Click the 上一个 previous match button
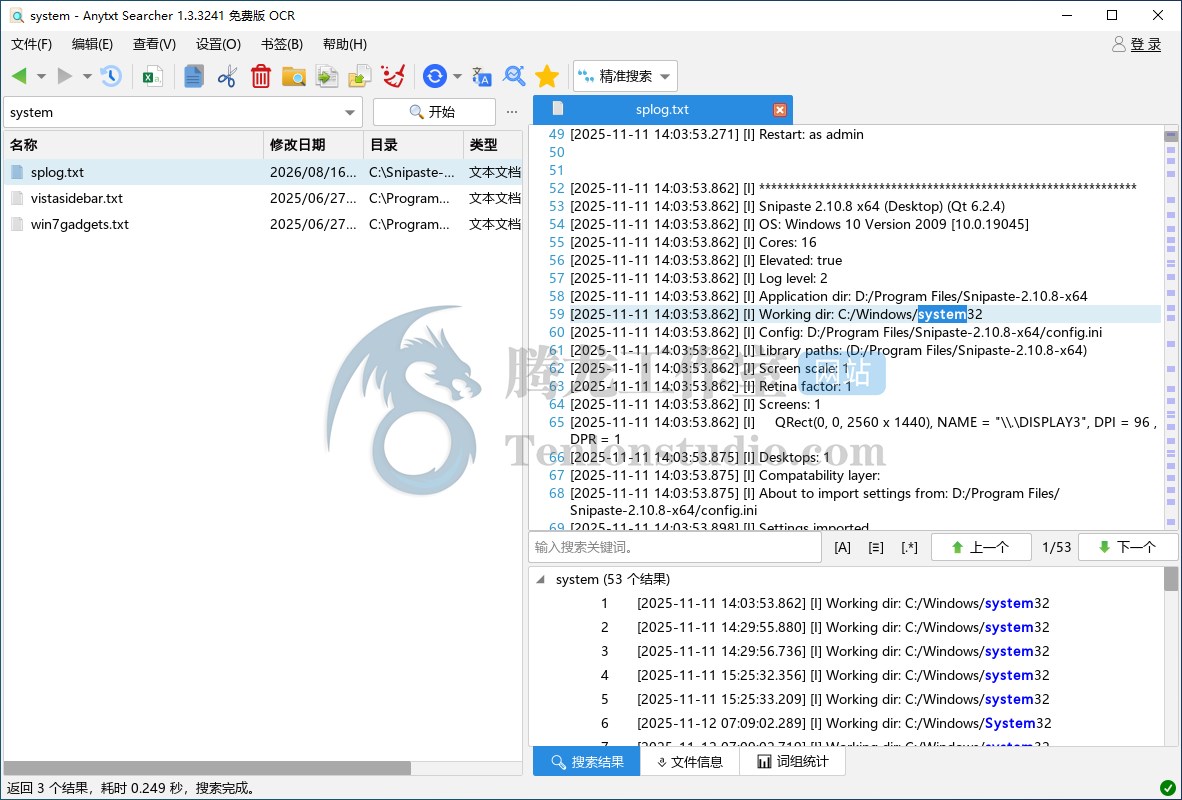The image size is (1182, 800). (x=981, y=547)
